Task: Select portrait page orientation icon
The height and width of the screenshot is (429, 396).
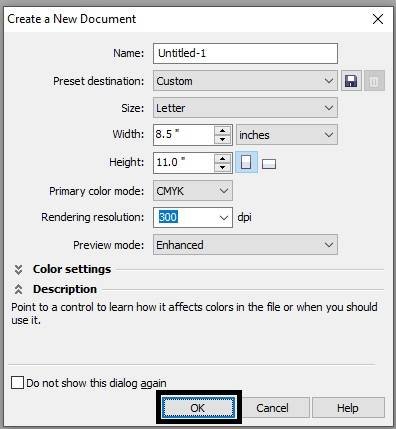Action: point(246,162)
